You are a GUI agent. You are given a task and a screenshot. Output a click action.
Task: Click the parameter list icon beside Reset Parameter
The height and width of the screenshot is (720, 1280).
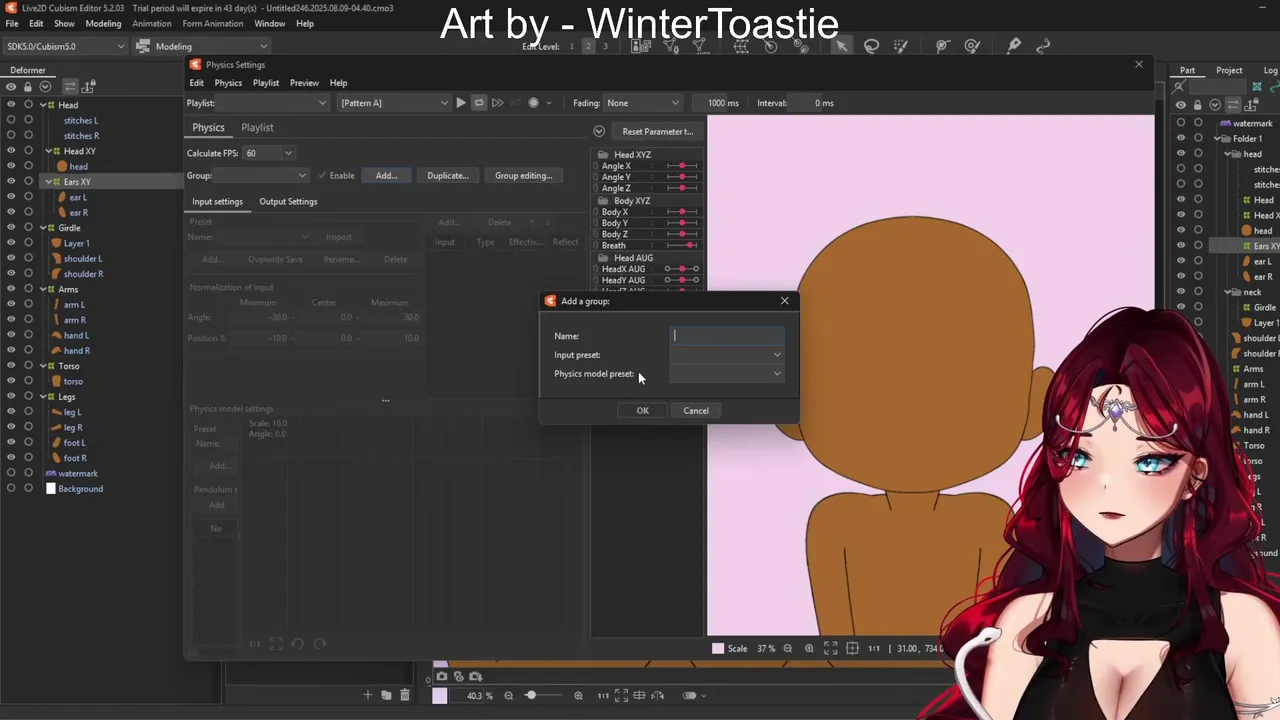(x=598, y=132)
